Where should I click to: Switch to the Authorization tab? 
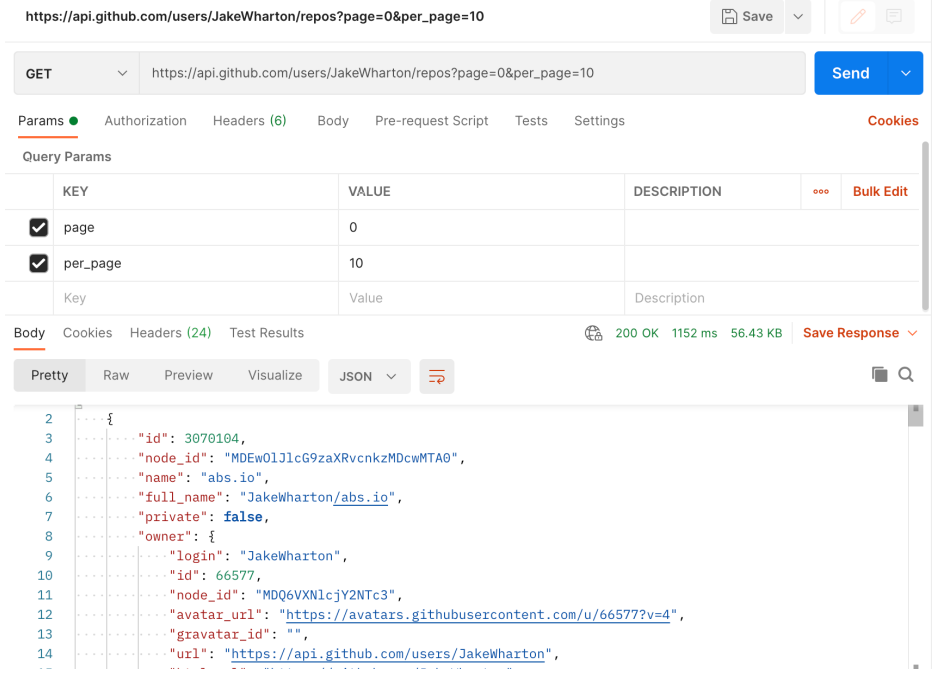(x=146, y=121)
